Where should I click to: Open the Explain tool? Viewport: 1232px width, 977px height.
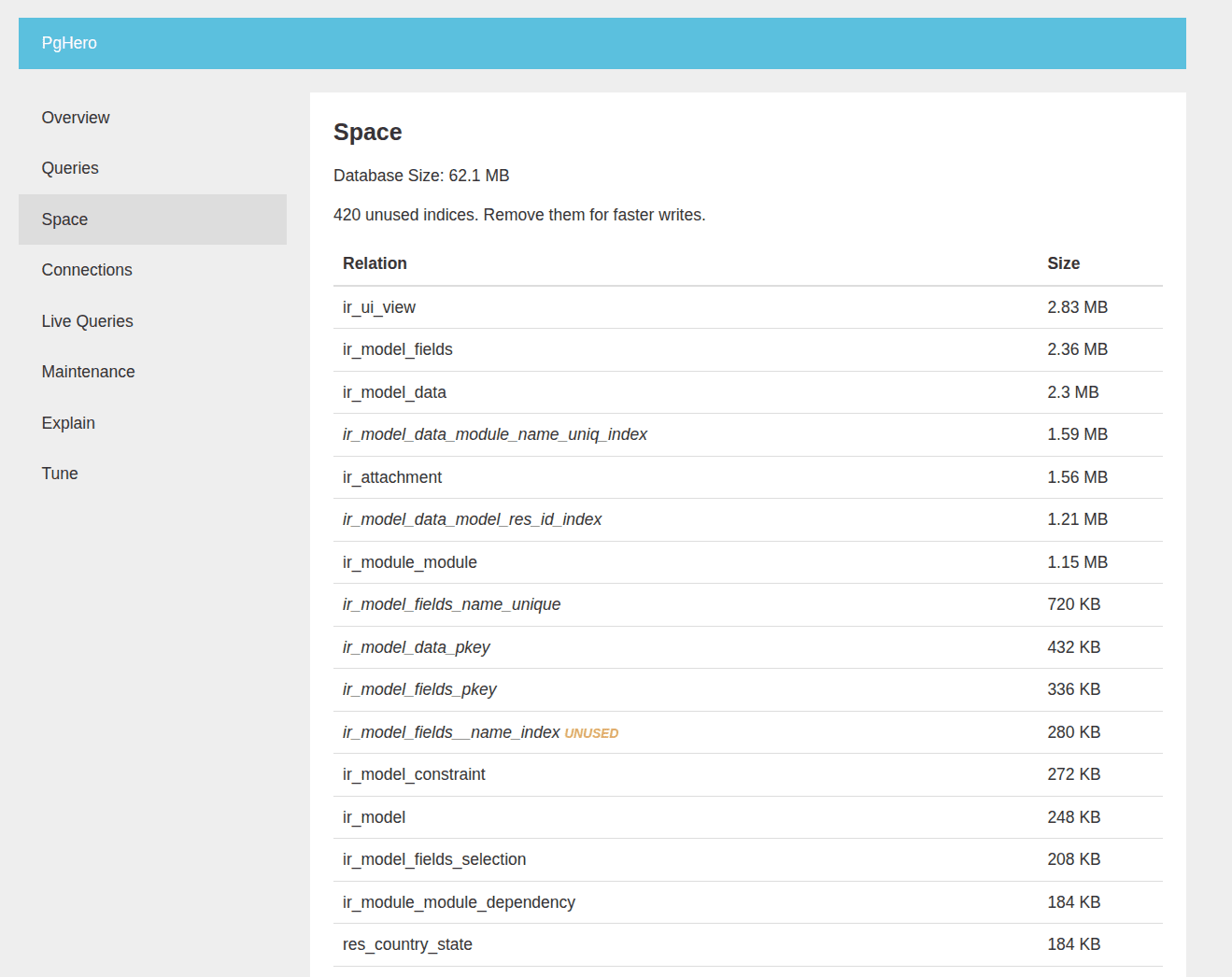(x=68, y=422)
